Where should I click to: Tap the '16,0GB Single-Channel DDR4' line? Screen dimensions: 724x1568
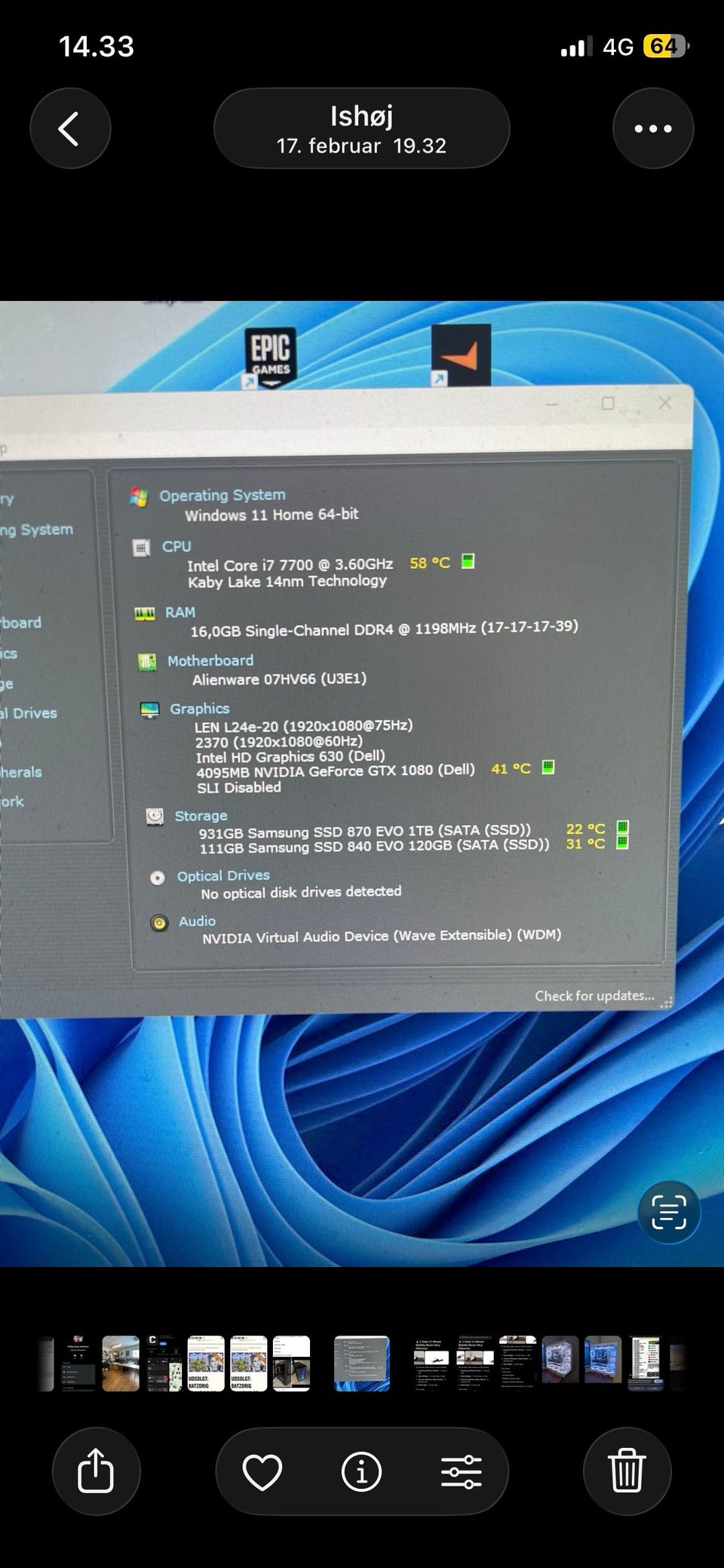point(384,629)
